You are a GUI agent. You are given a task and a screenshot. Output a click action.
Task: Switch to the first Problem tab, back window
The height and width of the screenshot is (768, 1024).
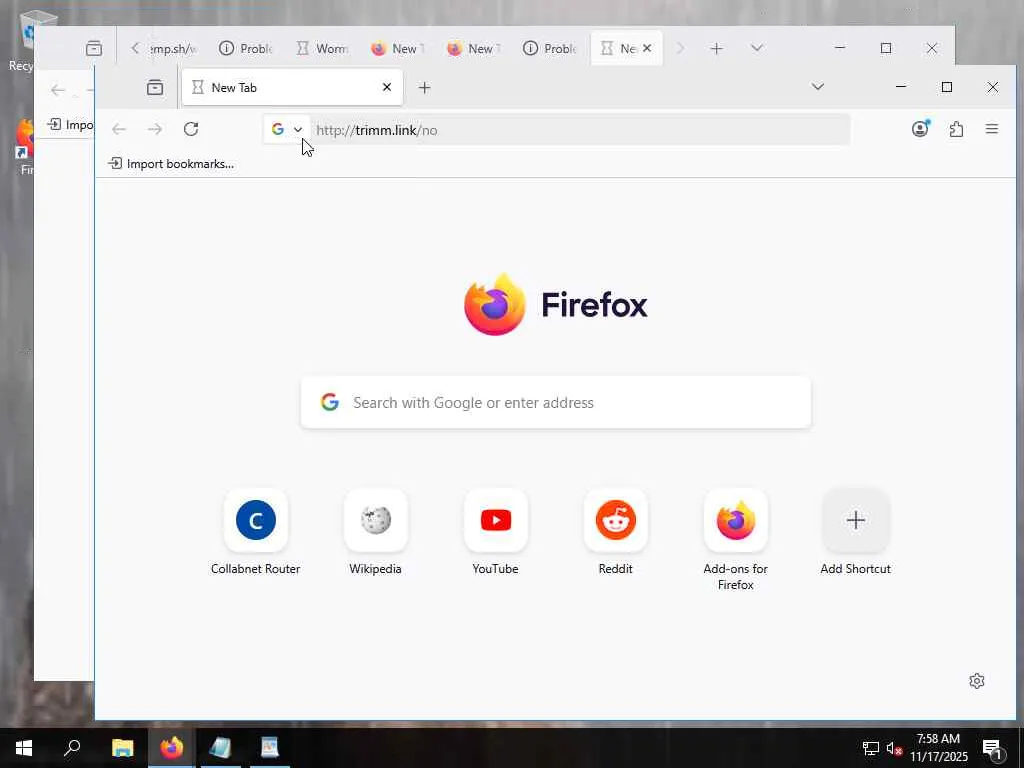(246, 48)
